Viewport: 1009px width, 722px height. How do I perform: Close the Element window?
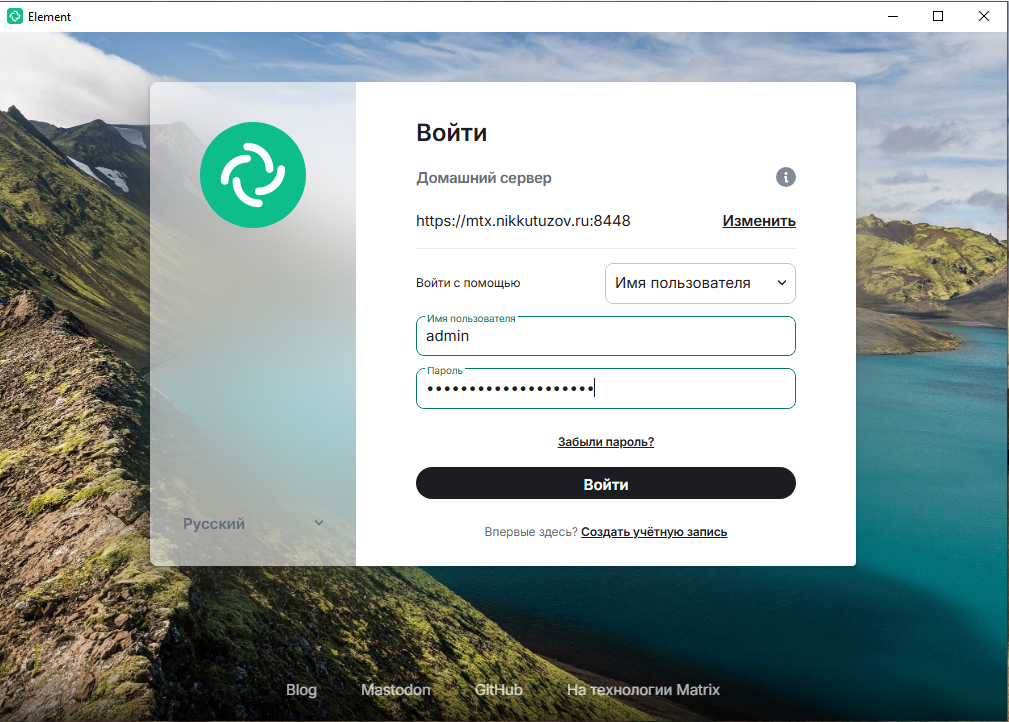(985, 16)
